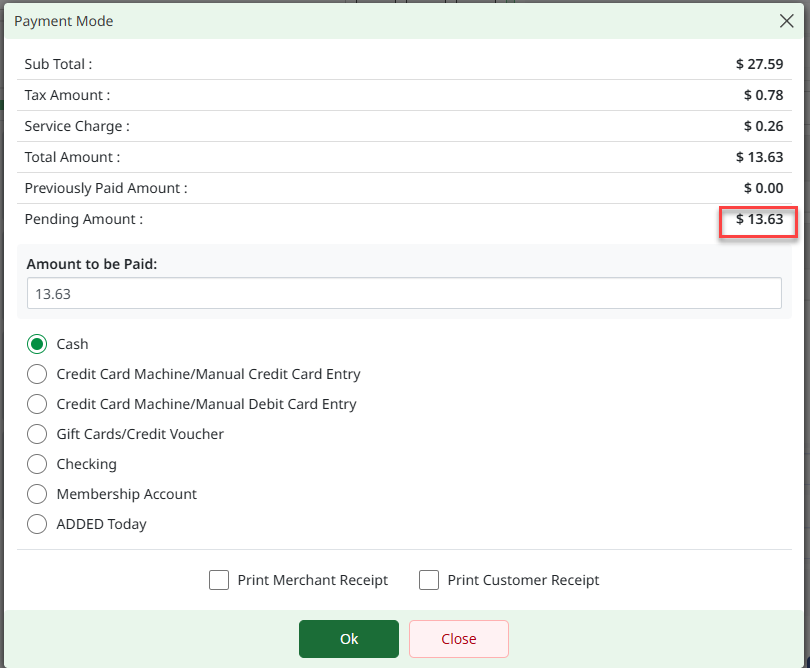
Task: Choose Credit Card Machine/Manual Debit Card Entry
Action: pyautogui.click(x=37, y=404)
